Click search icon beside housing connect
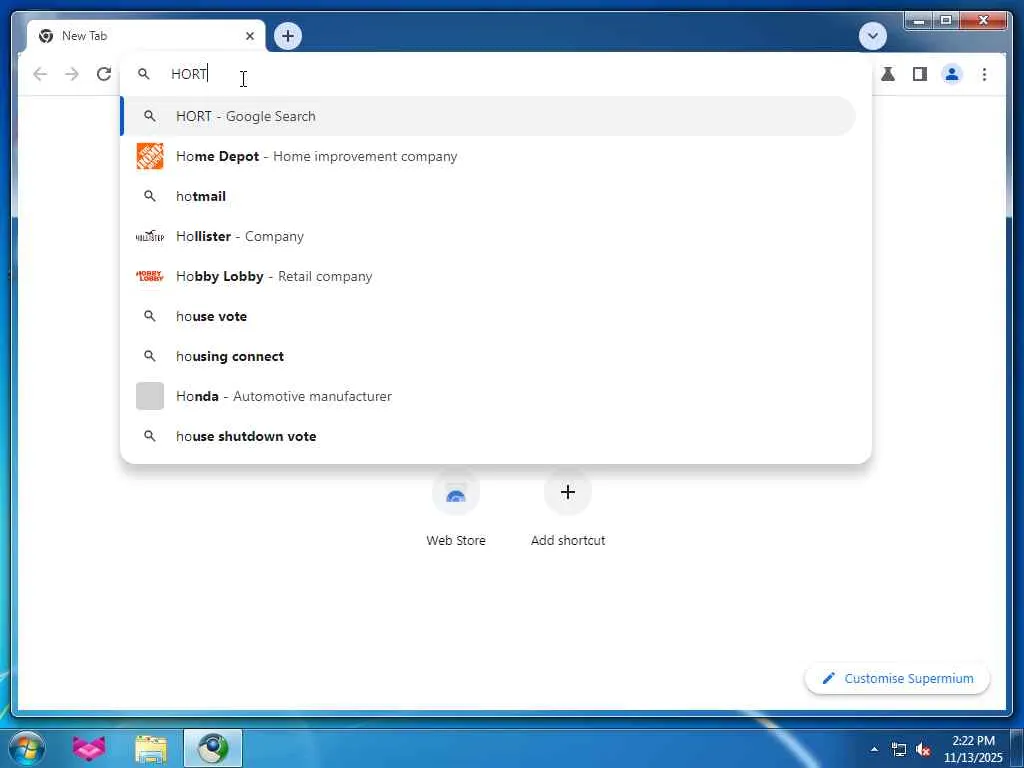This screenshot has width=1024, height=768. point(150,356)
